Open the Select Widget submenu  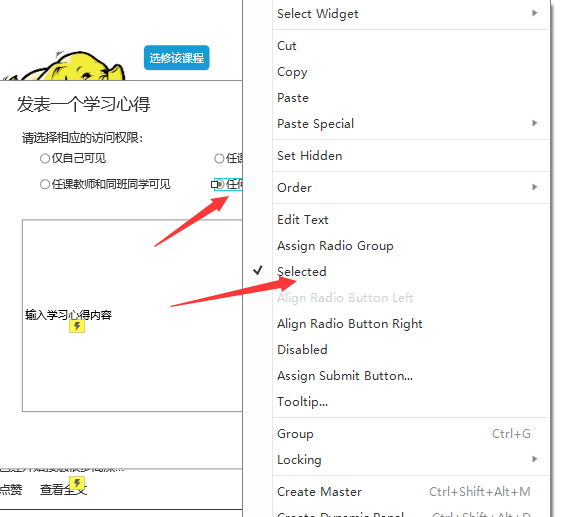coord(411,14)
